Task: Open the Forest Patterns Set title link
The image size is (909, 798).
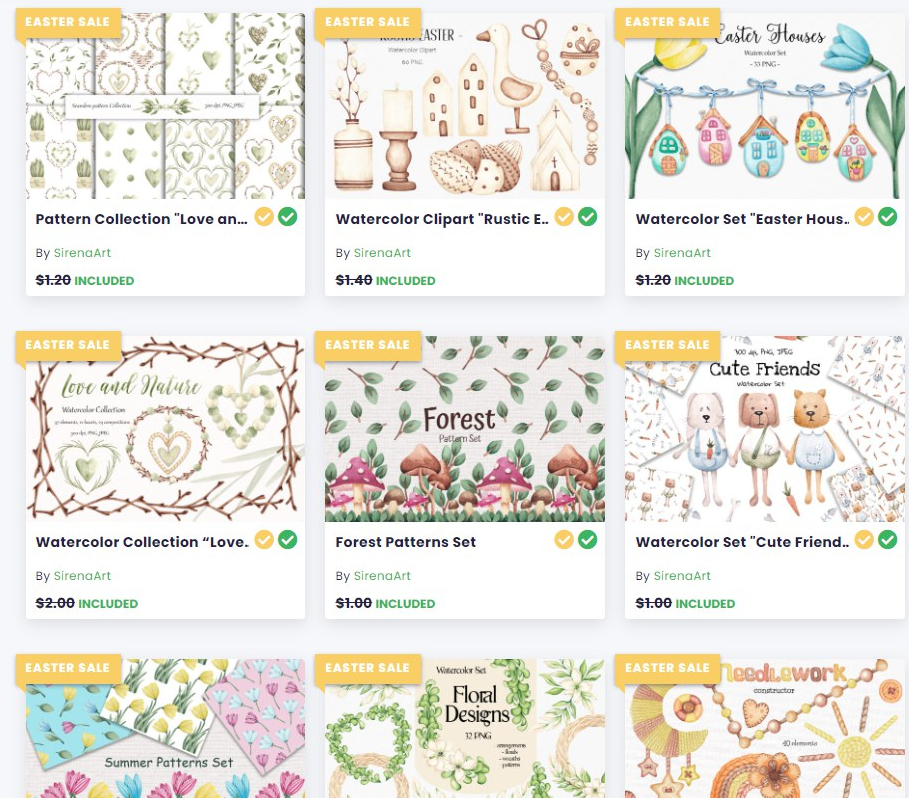Action: click(x=406, y=542)
